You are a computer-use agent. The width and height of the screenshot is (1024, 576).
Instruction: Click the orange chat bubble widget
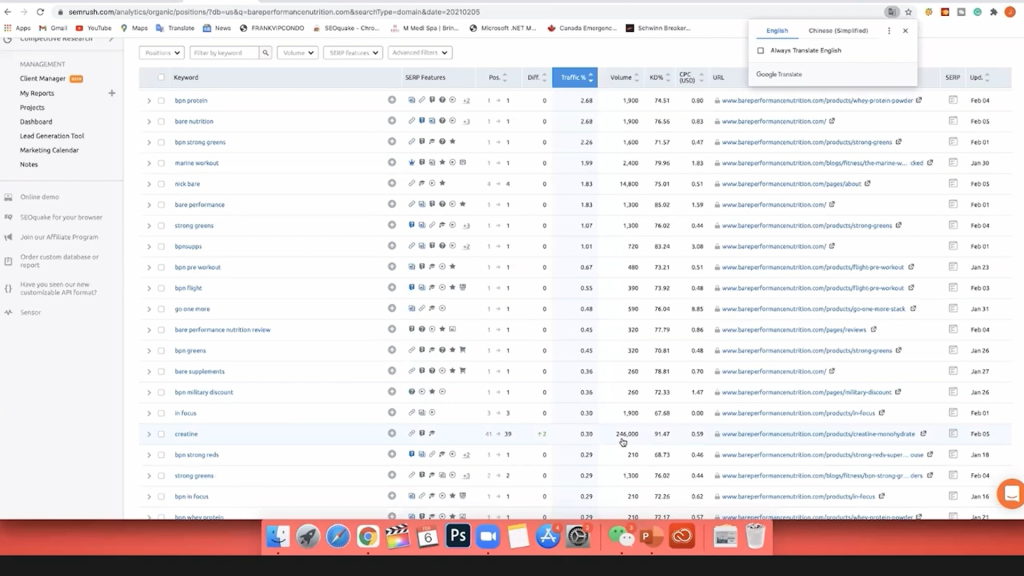[x=1011, y=494]
